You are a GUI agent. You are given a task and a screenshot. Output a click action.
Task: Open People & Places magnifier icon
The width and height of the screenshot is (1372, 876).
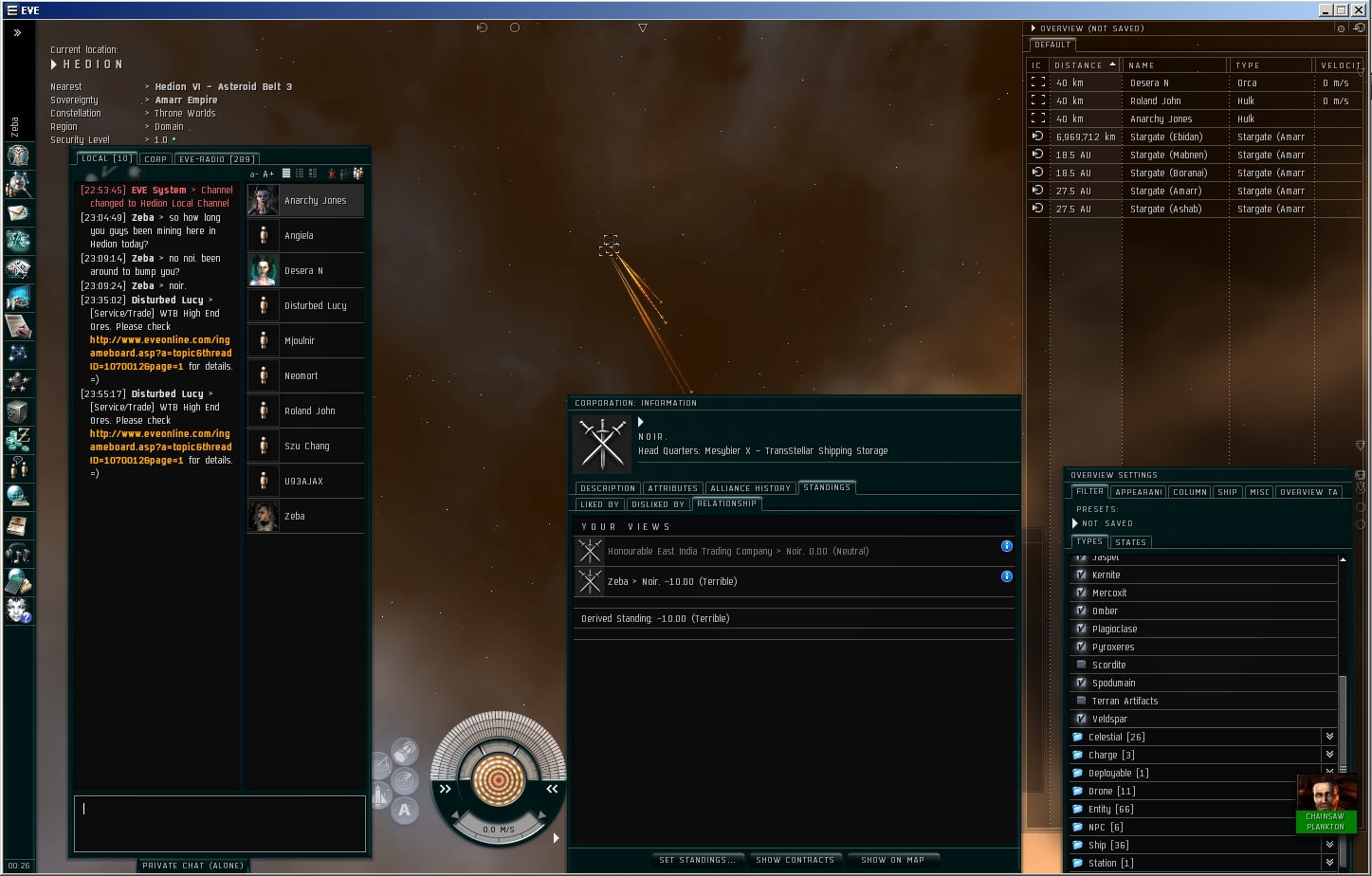click(x=18, y=183)
